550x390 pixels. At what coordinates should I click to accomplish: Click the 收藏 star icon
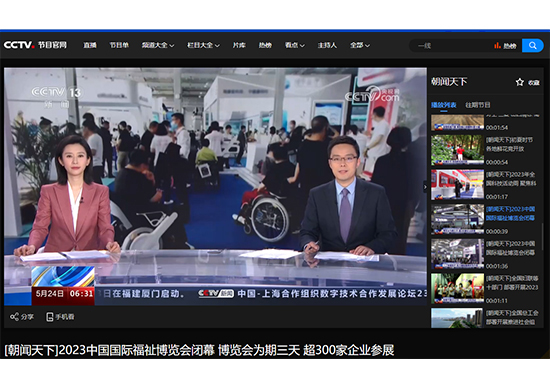519,82
